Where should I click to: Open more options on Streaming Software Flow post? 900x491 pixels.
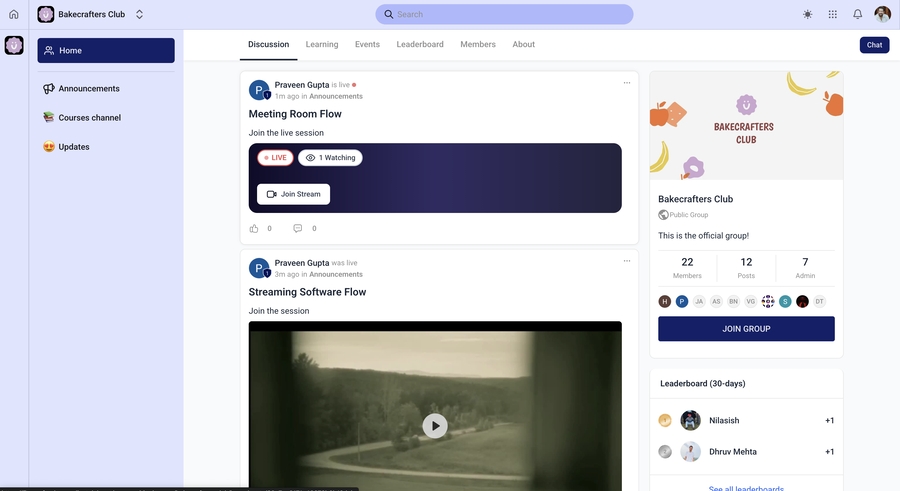coord(627,261)
